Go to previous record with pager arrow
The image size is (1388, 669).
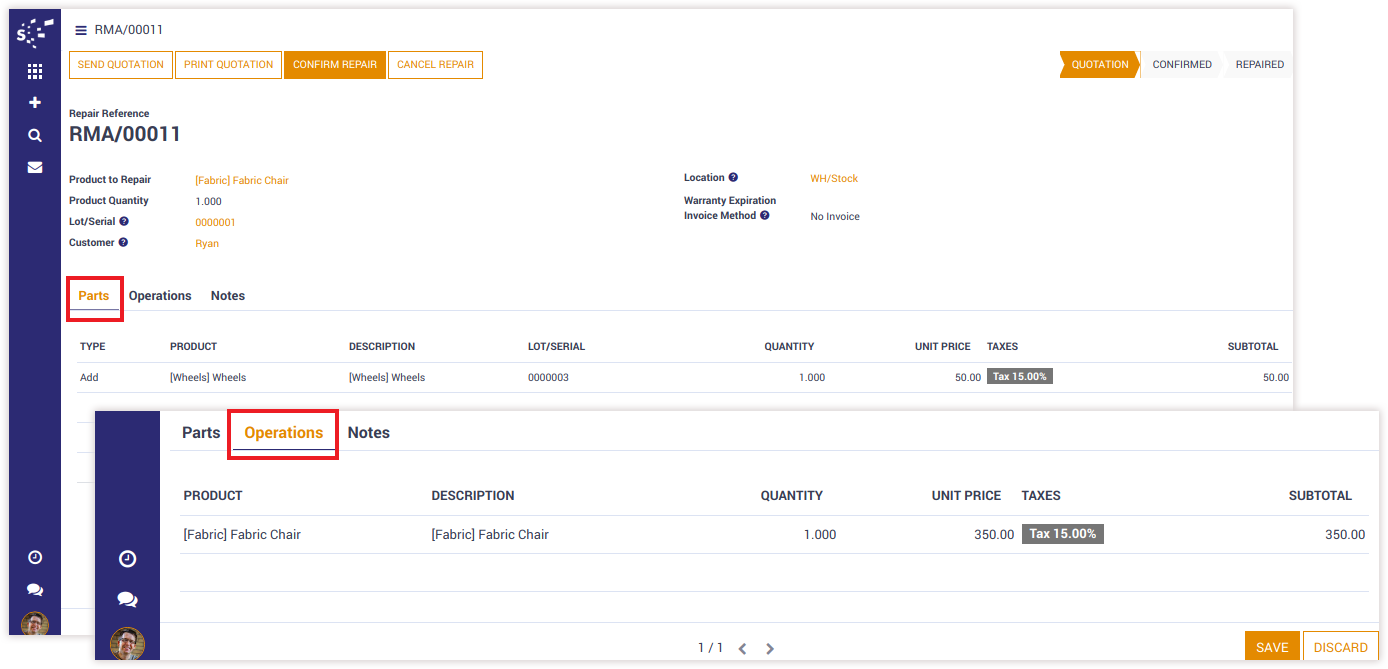(x=742, y=648)
